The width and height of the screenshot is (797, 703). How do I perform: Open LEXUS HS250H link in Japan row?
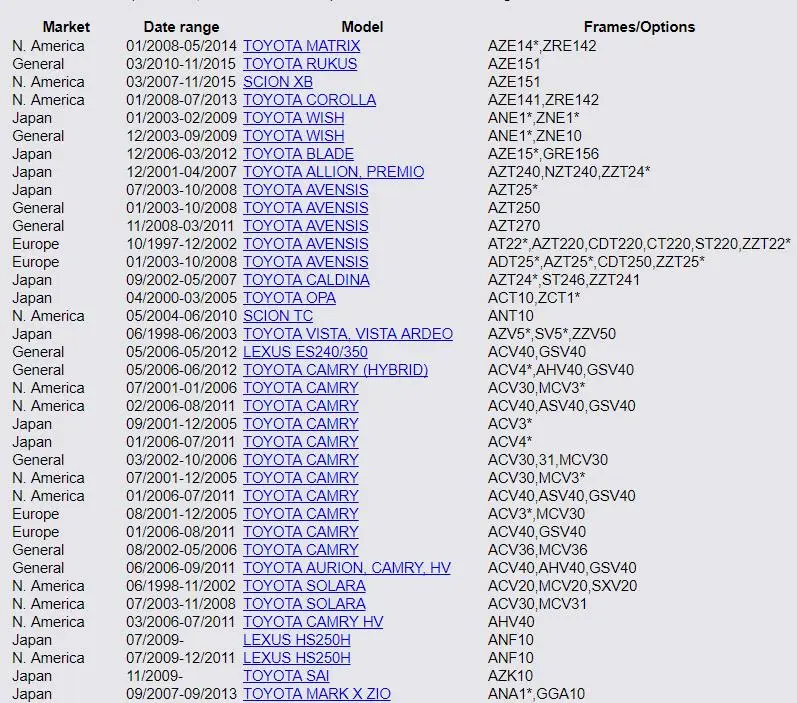tap(297, 640)
